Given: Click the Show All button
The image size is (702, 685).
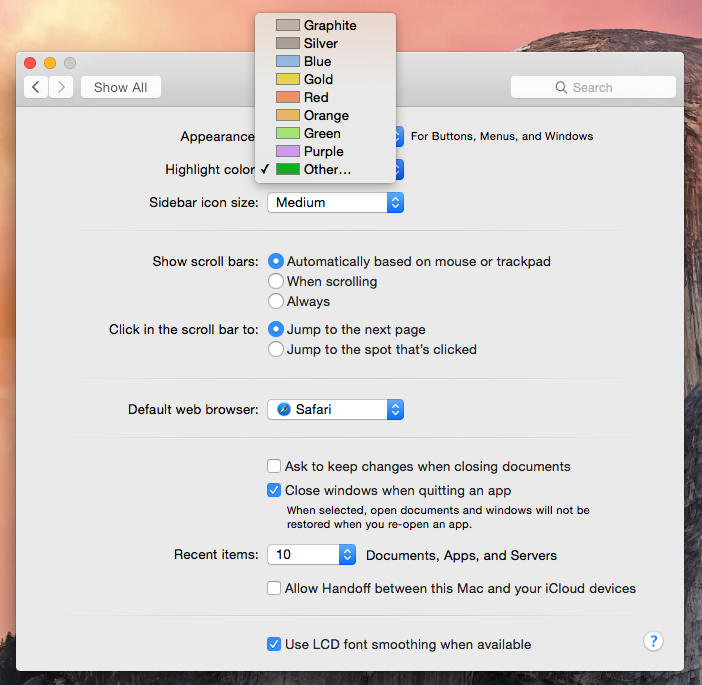Looking at the screenshot, I should [120, 87].
